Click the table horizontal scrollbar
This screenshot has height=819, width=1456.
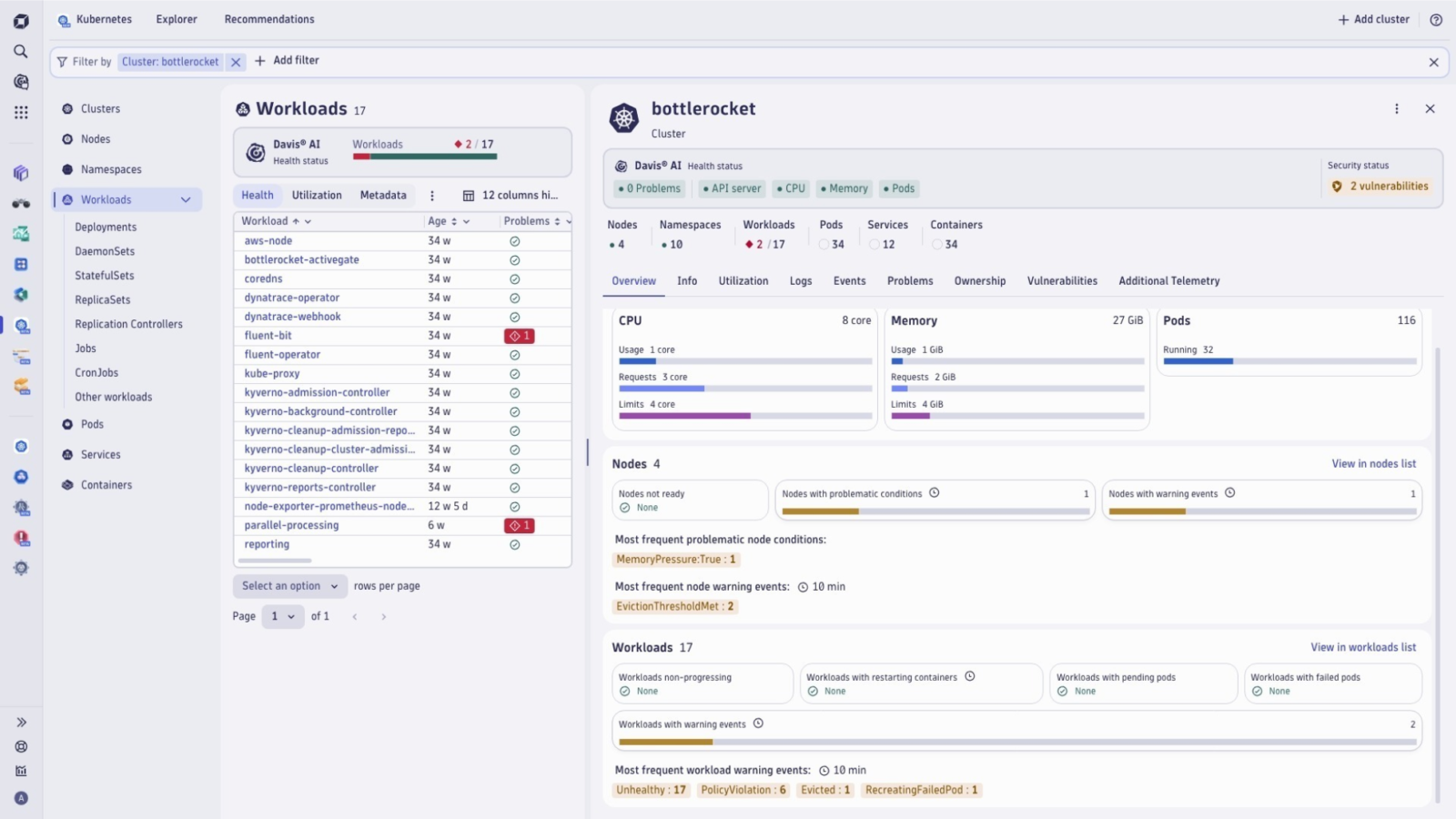[x=274, y=561]
